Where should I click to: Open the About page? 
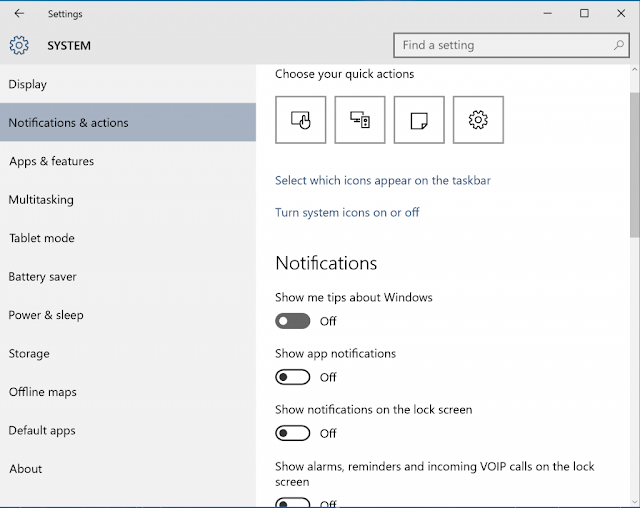tap(26, 469)
